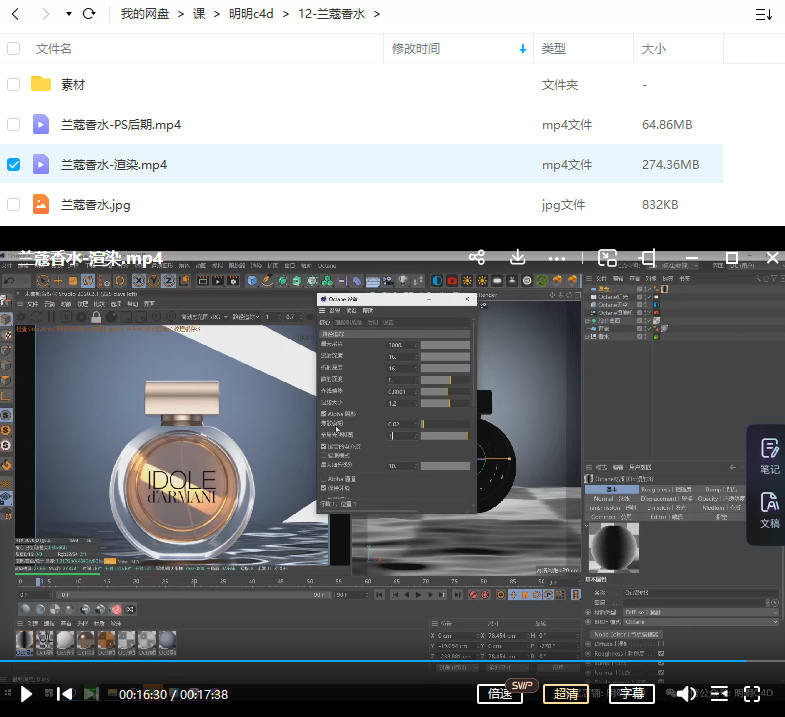Uncheck the 兰蔻香水-渲染.mp4 checkbox

pos(13,164)
